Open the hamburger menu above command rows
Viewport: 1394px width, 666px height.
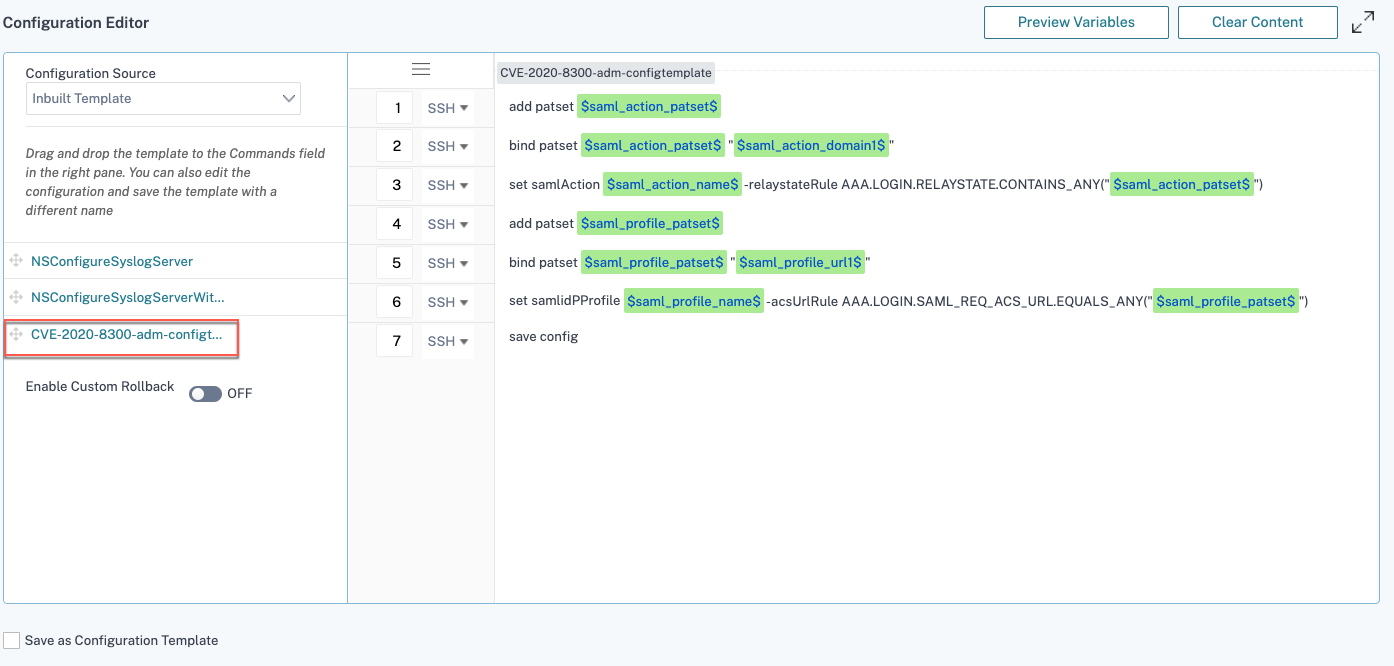coord(421,69)
